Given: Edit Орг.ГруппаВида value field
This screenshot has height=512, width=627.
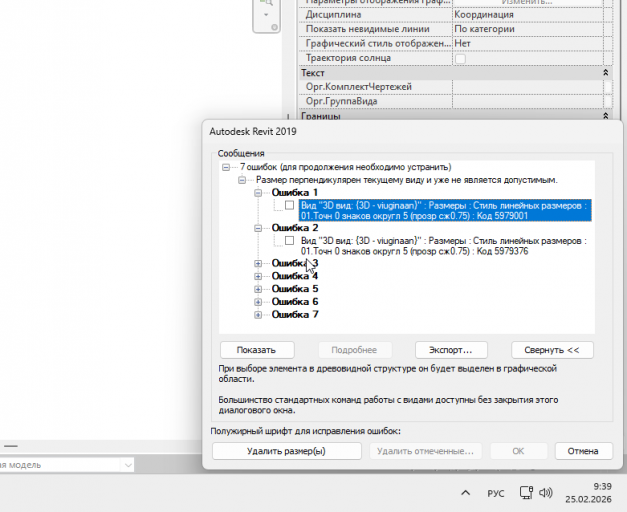Looking at the screenshot, I should click(x=527, y=101).
